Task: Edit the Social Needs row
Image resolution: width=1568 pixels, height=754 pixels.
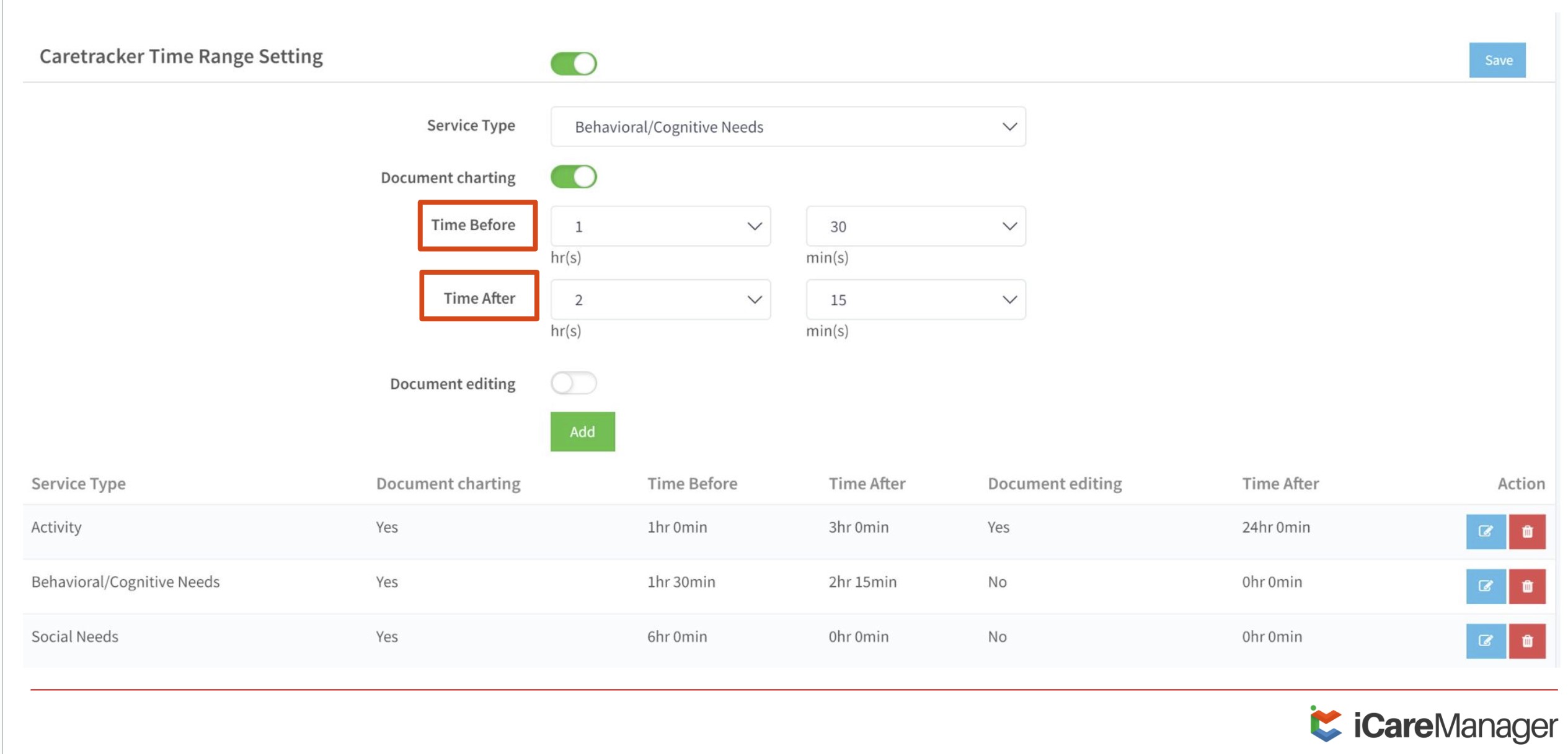Action: (x=1486, y=641)
